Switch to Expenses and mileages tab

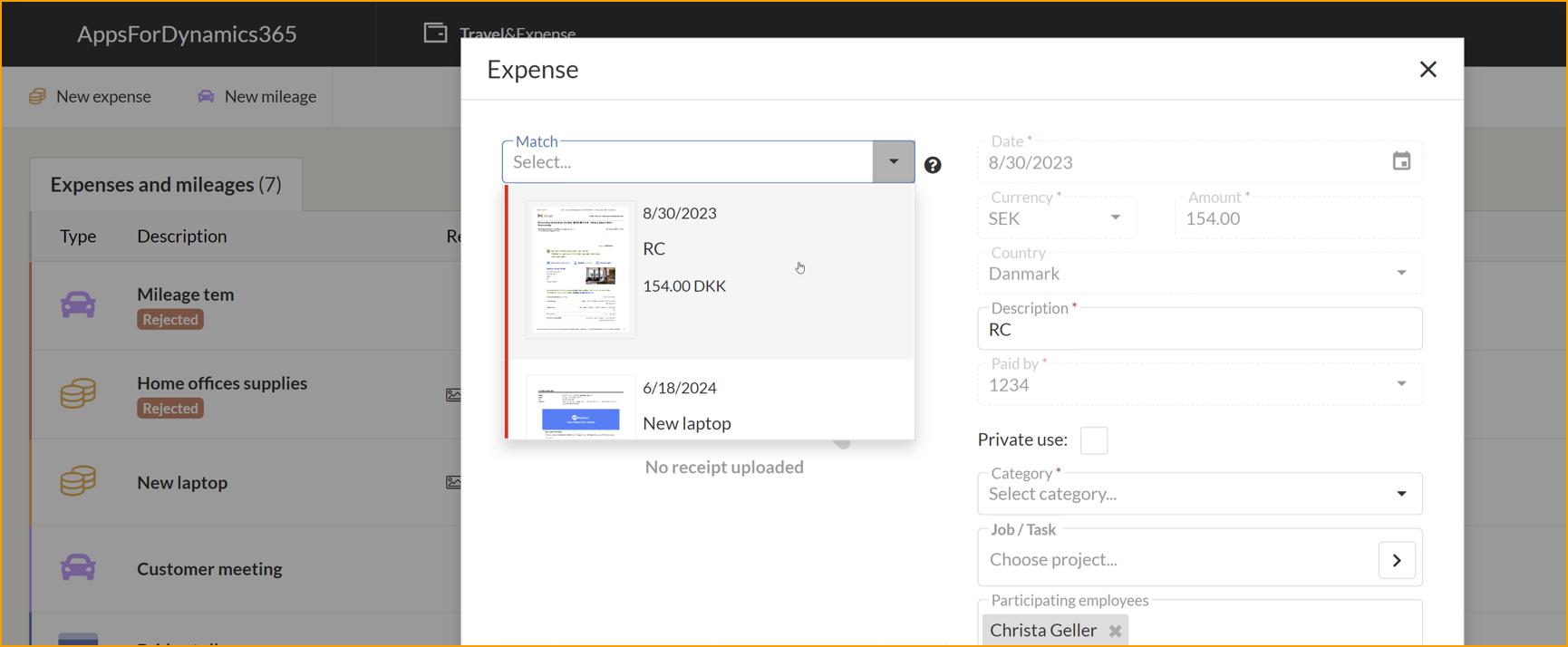pos(166,185)
